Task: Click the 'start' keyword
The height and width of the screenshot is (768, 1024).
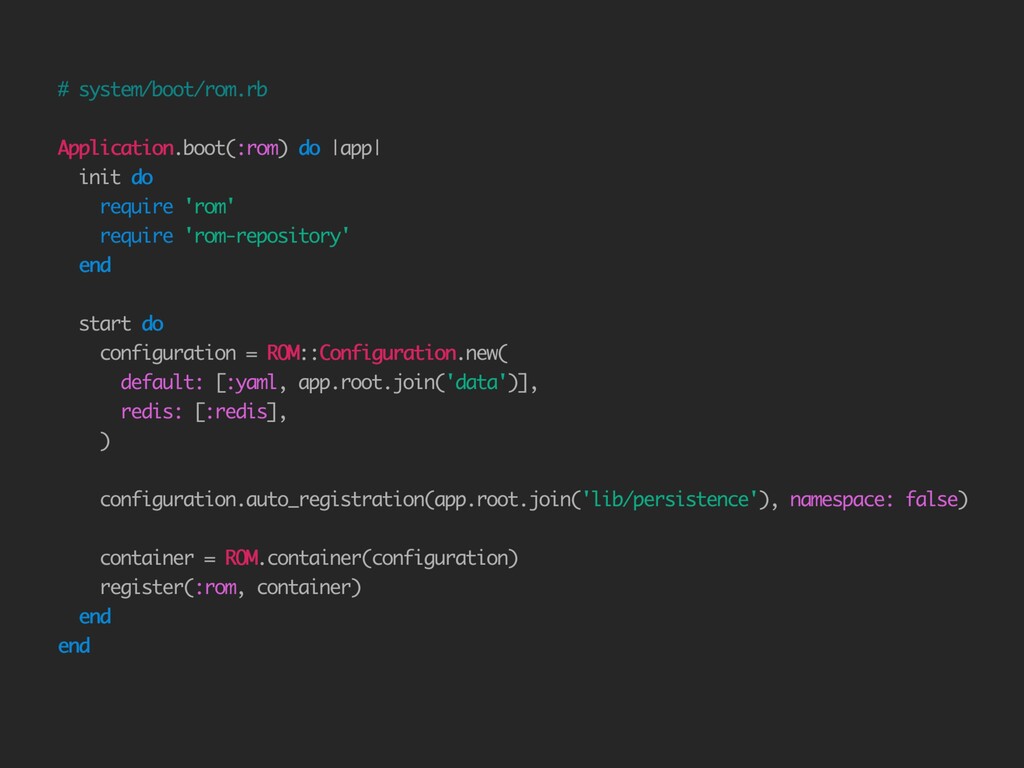Action: pos(104,323)
